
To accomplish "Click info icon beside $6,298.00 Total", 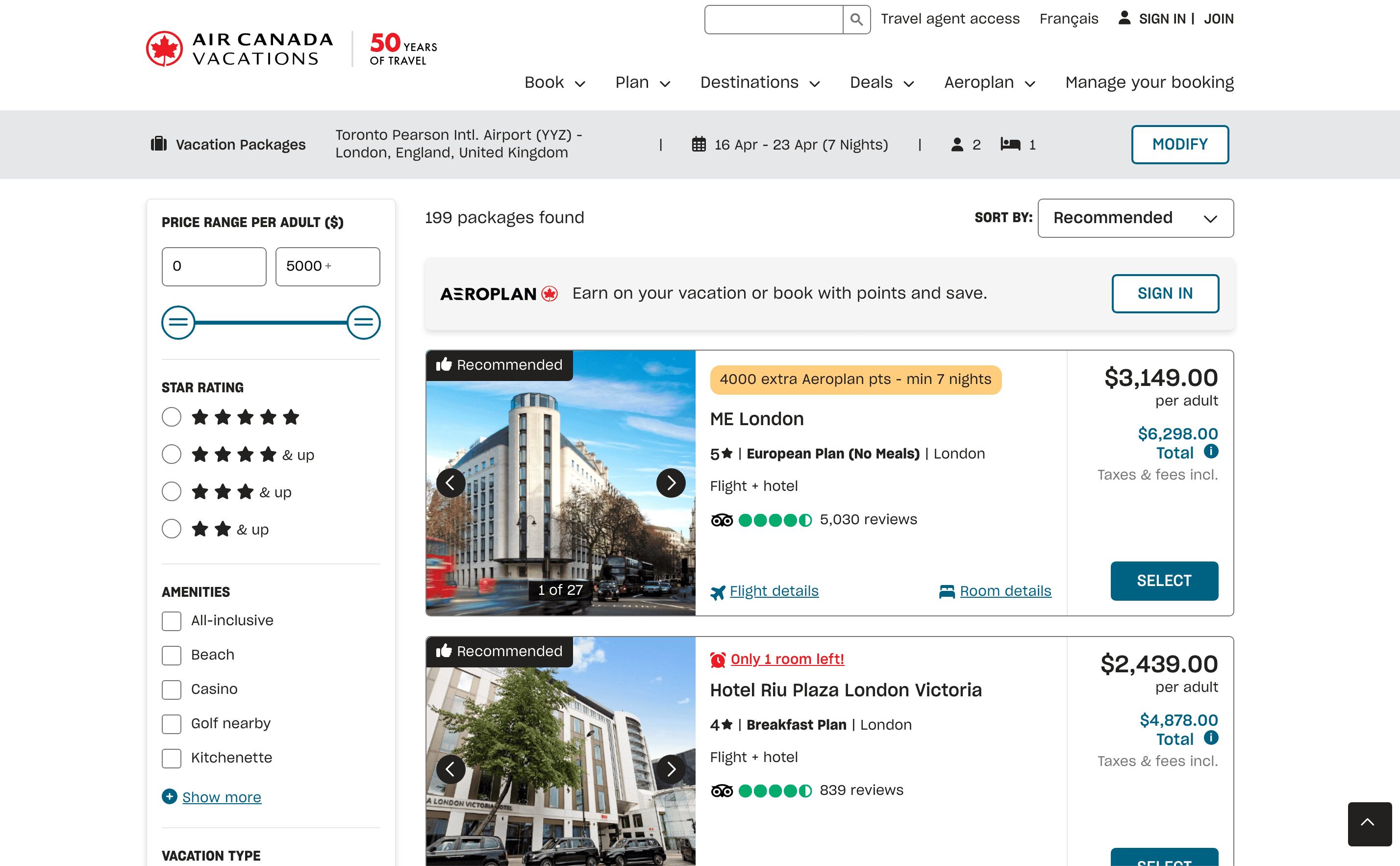I will point(1211,451).
